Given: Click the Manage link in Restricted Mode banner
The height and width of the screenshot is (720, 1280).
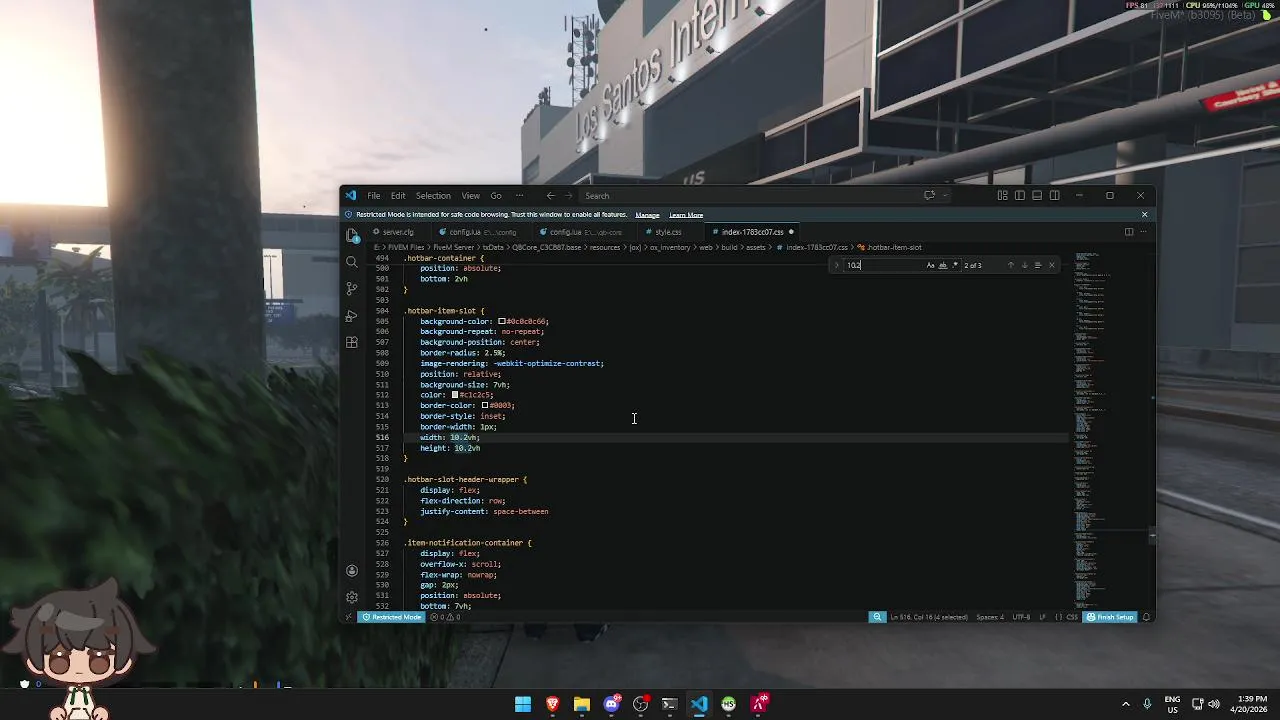Looking at the screenshot, I should tap(647, 215).
